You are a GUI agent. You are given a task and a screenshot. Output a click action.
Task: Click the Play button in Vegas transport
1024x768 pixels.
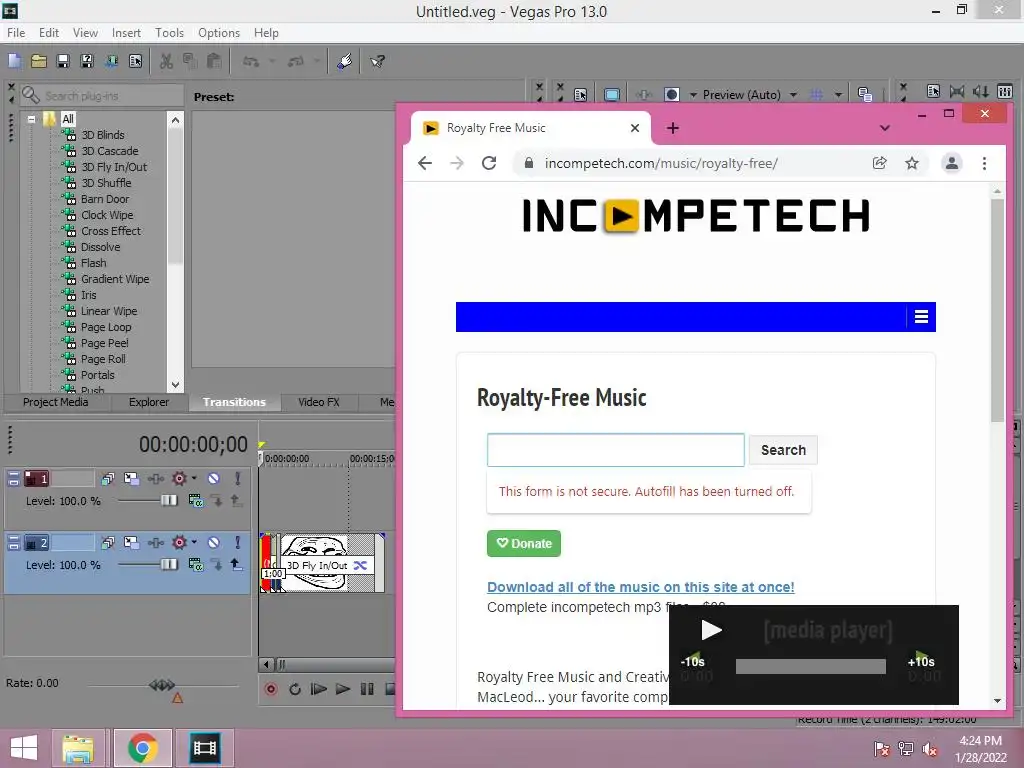click(342, 689)
